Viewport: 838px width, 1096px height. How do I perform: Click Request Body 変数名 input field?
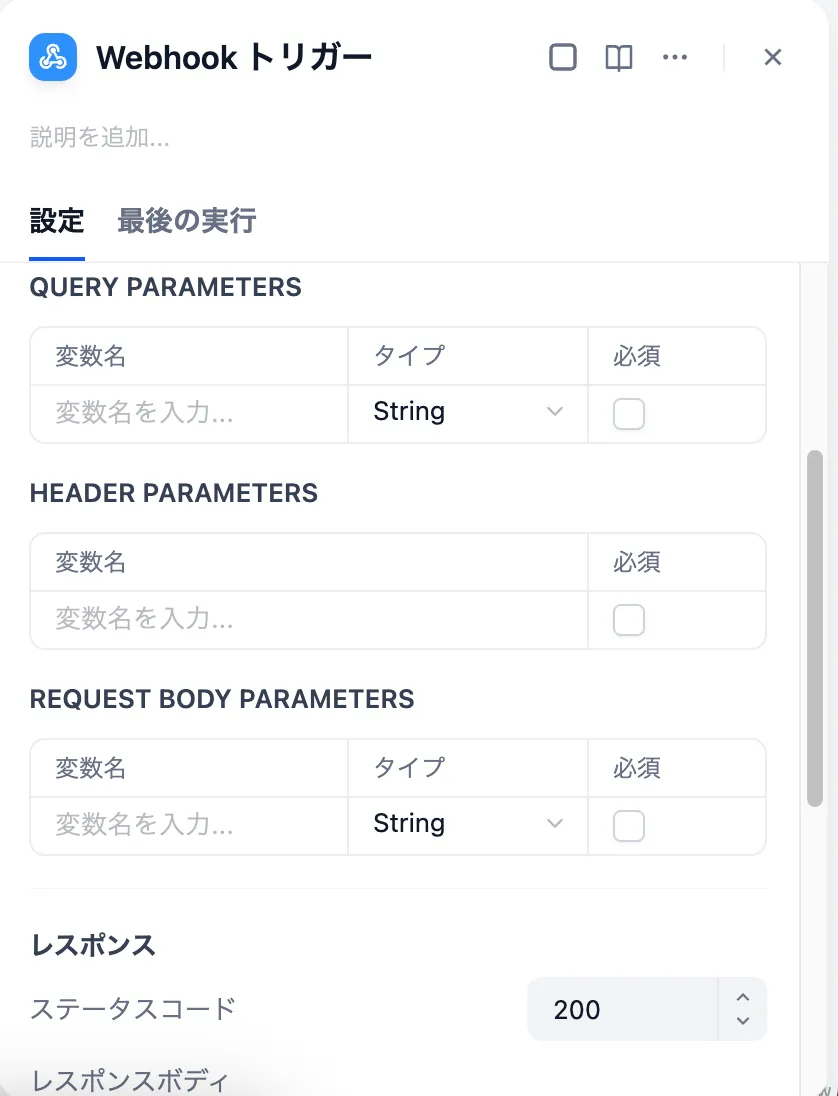(189, 824)
